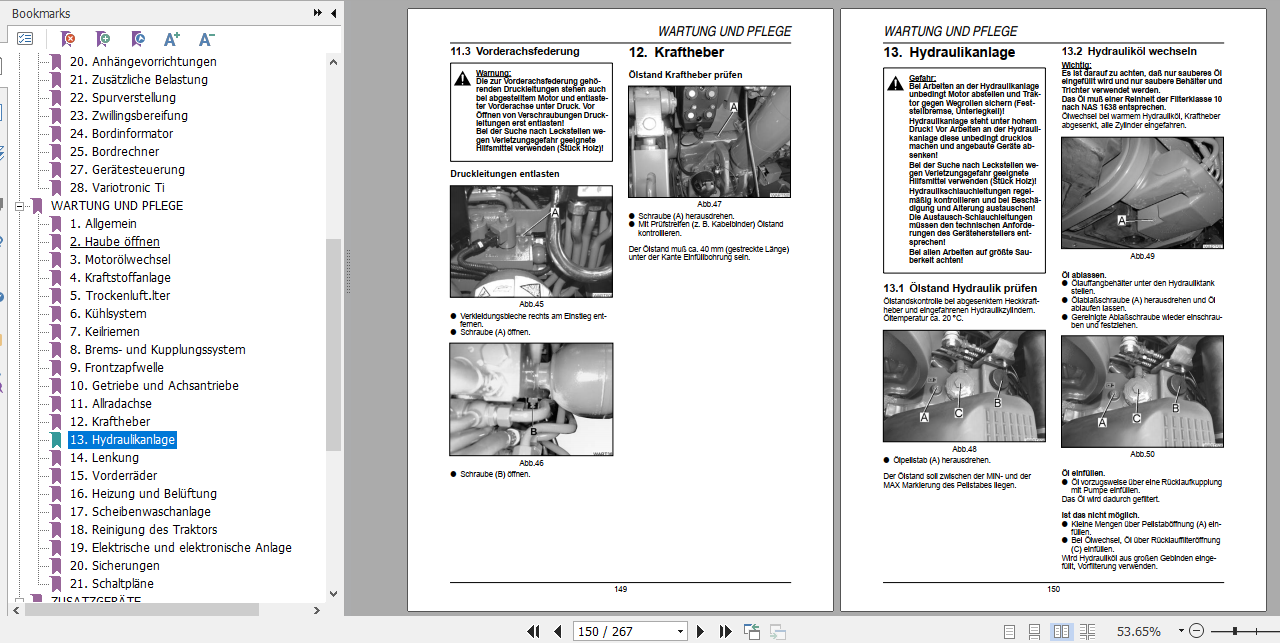Collapse the WARTUNG UND PFLEGE bookmark tree
This screenshot has width=1280, height=643.
(x=20, y=206)
